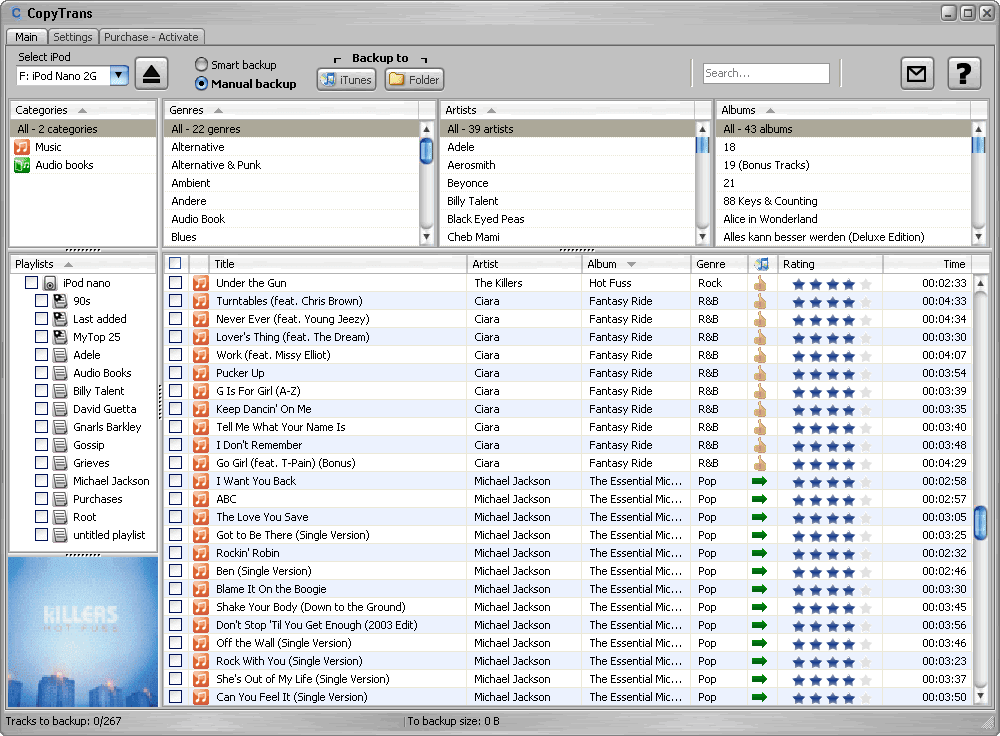Select the Alice in Wonderland album

[843, 219]
